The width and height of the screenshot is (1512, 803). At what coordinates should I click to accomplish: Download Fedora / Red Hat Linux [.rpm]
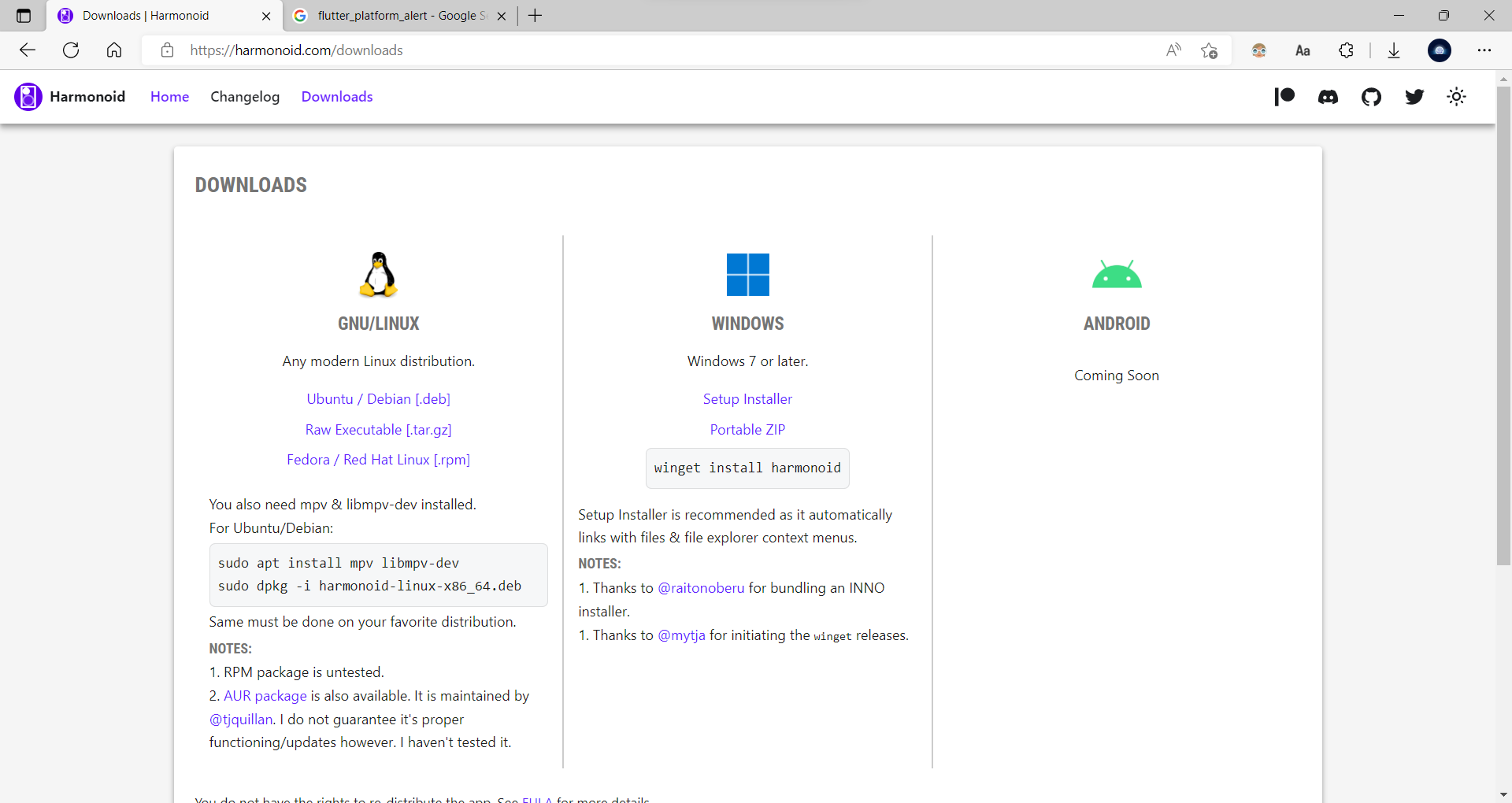(x=379, y=460)
